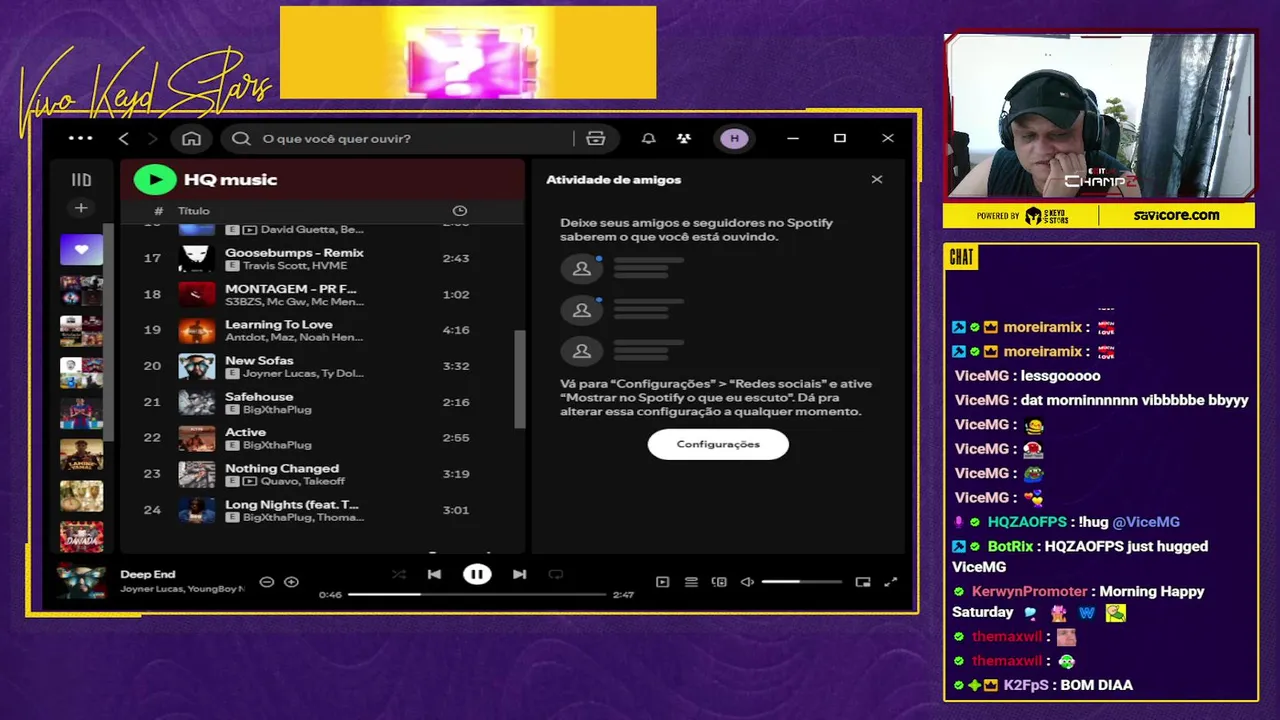Toggle repeat mode
Screen dimensions: 1280x720
tap(556, 574)
